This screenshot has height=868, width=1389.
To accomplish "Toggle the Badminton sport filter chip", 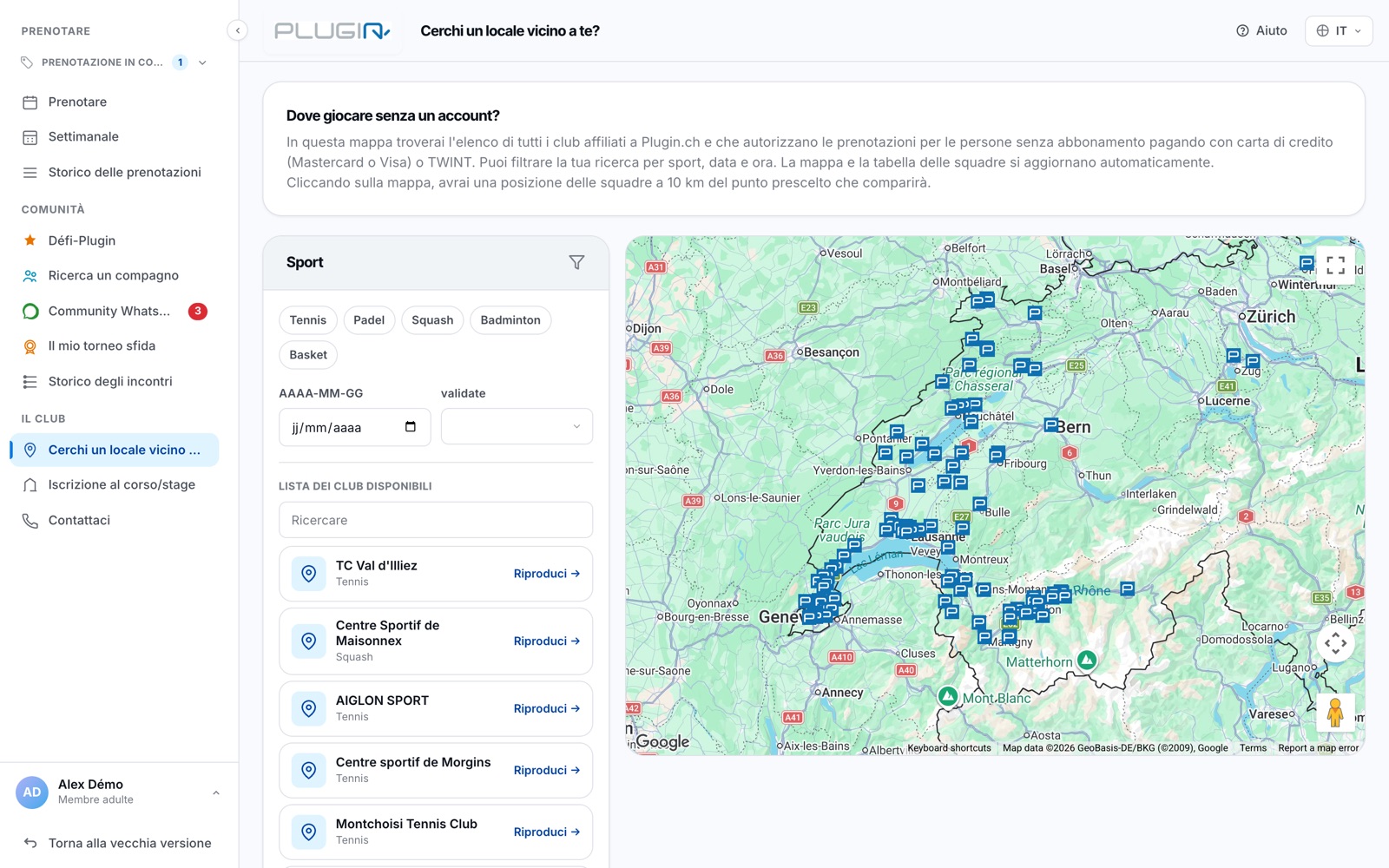I will 510,320.
